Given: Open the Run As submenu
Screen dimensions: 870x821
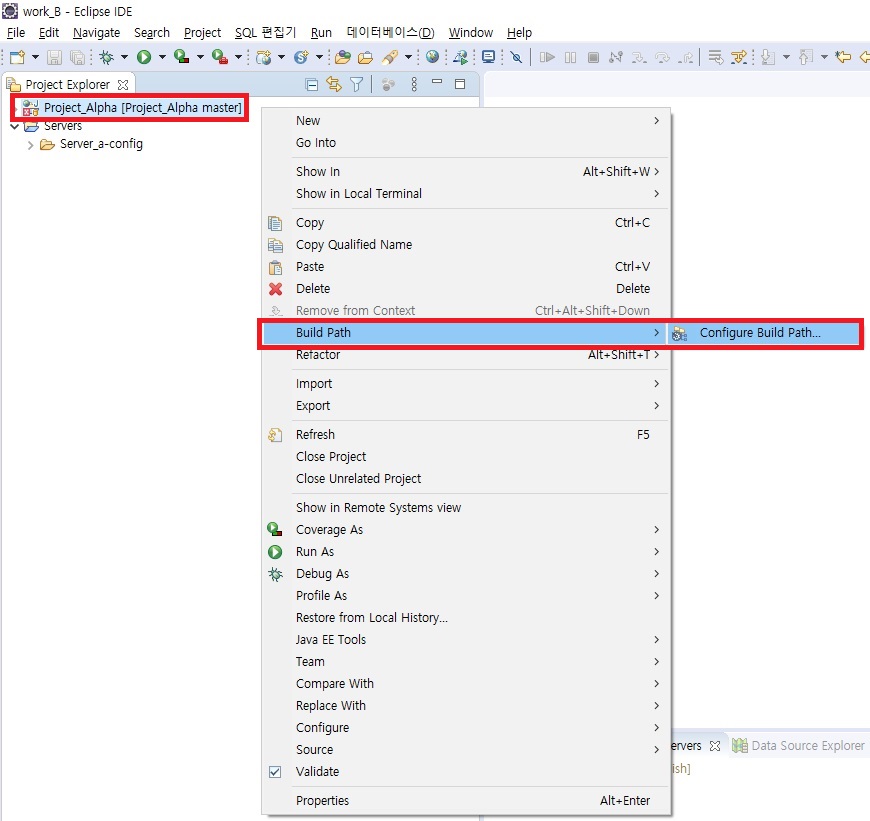Looking at the screenshot, I should pyautogui.click(x=466, y=551).
